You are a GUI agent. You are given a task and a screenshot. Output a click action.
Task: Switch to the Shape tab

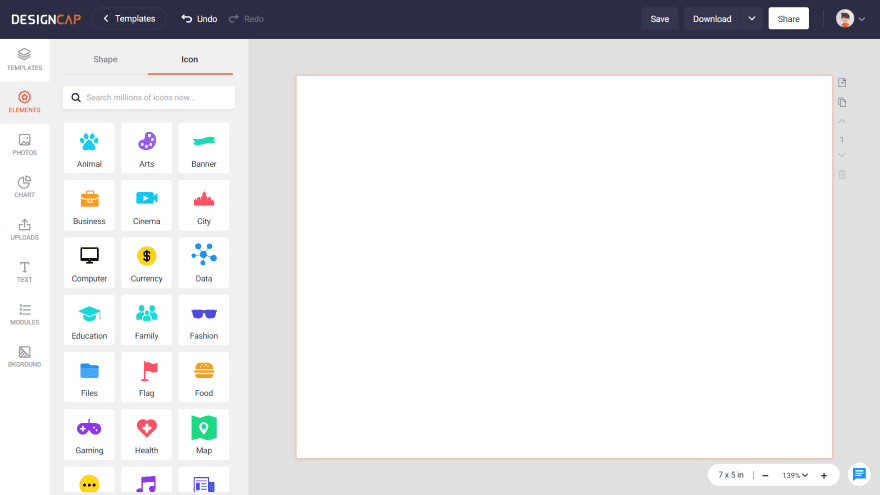(x=106, y=59)
